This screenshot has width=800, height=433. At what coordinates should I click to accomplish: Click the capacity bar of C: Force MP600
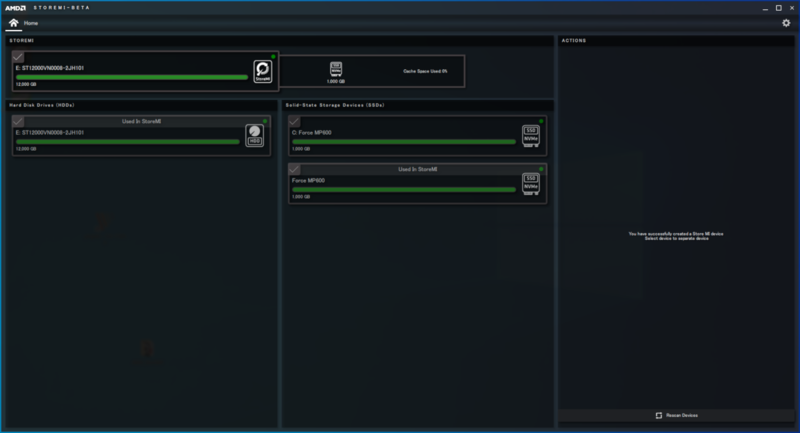tap(404, 141)
